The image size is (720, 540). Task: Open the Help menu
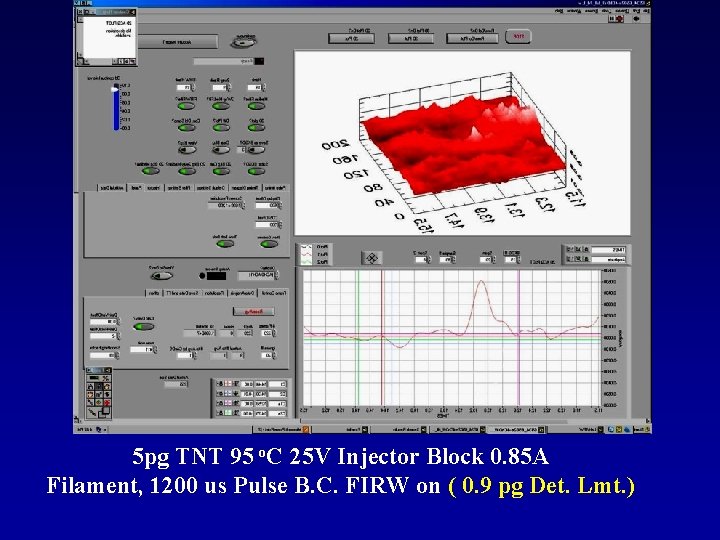pos(559,11)
